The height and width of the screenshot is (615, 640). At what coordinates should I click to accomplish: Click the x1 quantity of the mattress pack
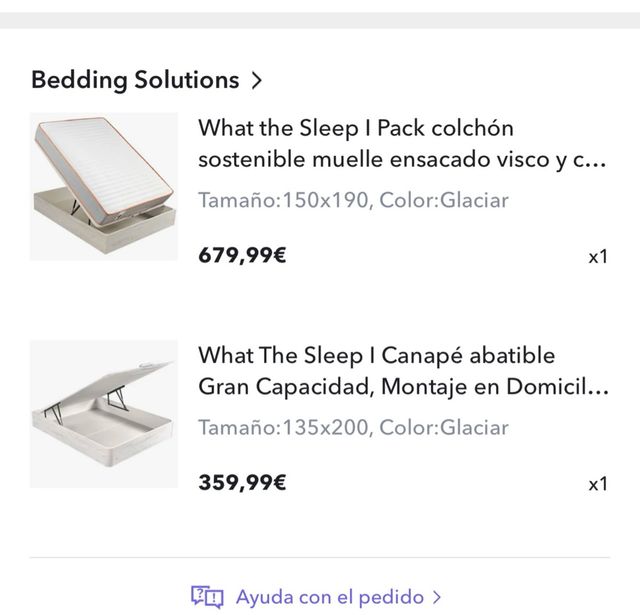[597, 256]
